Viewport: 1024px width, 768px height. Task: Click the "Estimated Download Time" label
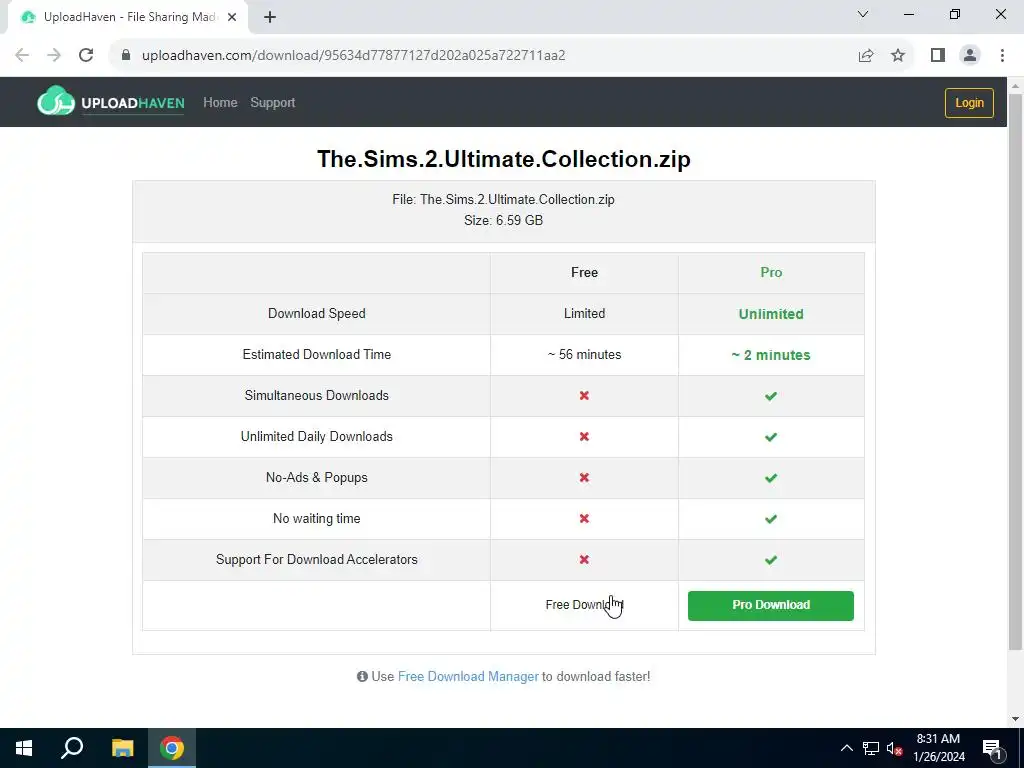[317, 355]
